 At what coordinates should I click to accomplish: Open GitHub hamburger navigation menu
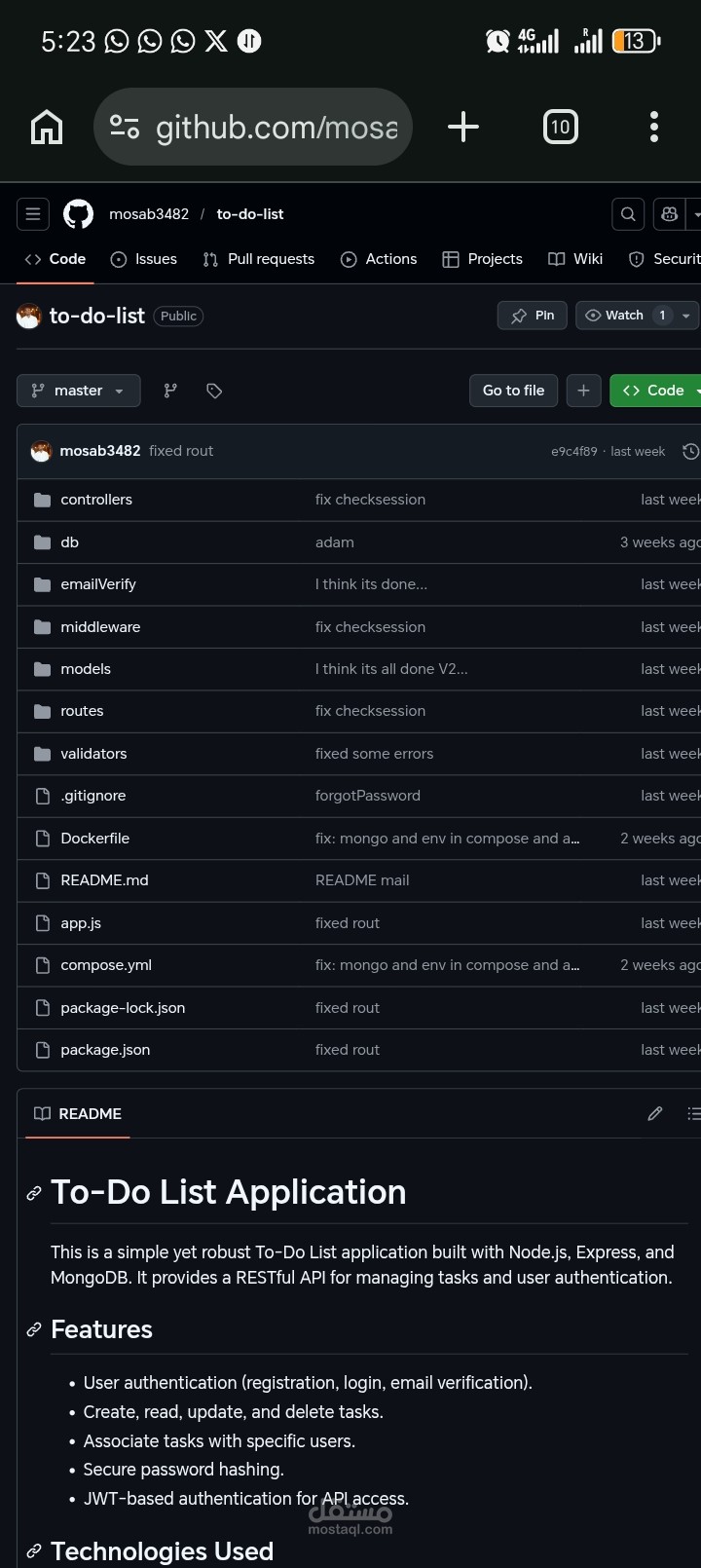pyautogui.click(x=33, y=214)
